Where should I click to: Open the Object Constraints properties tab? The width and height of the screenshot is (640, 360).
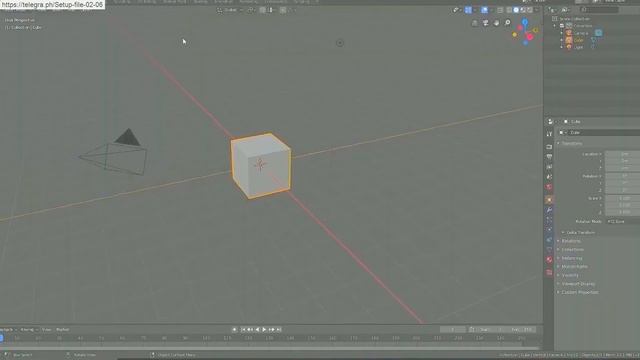549,240
